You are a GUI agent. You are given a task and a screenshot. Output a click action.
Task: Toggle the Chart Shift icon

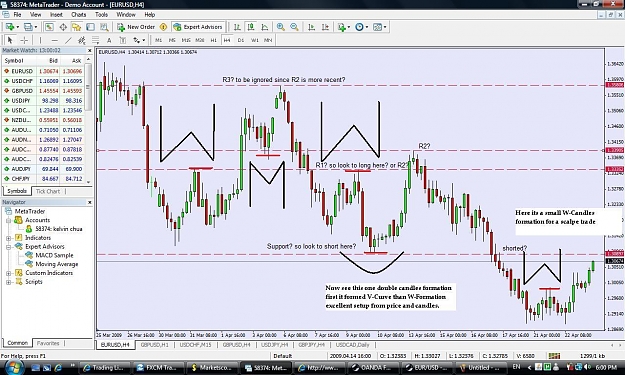point(326,27)
